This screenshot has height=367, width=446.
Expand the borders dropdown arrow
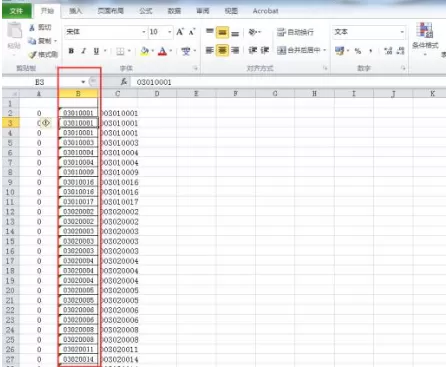(x=129, y=51)
